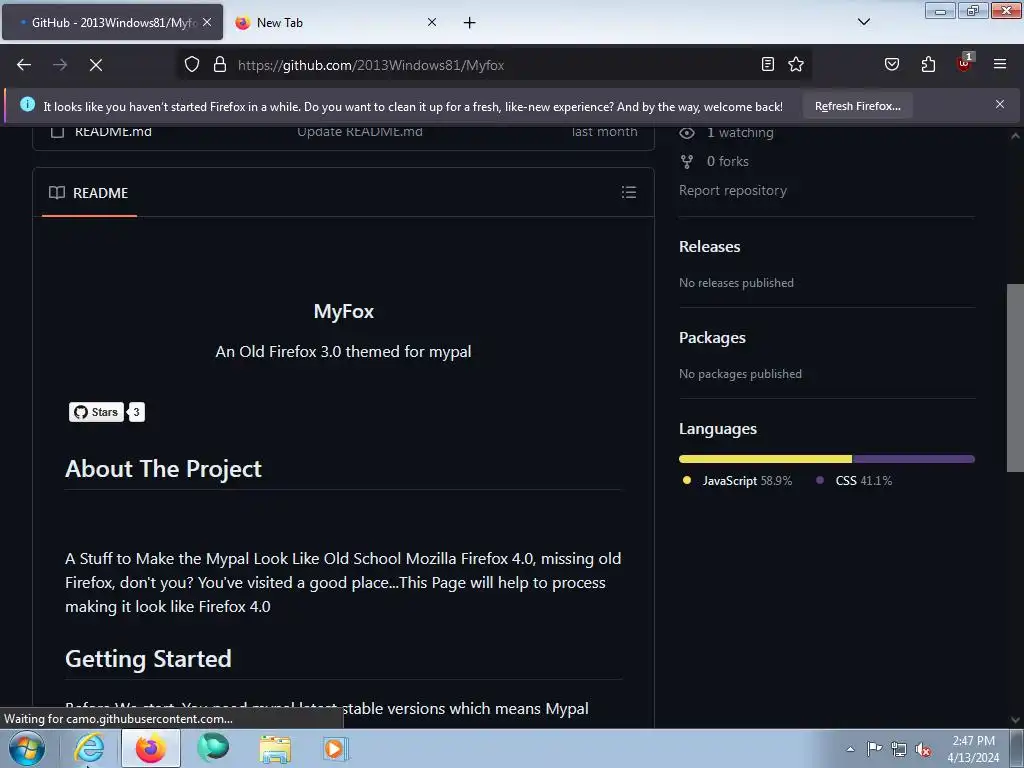
Task: Select the README tab
Action: pyautogui.click(x=89, y=193)
